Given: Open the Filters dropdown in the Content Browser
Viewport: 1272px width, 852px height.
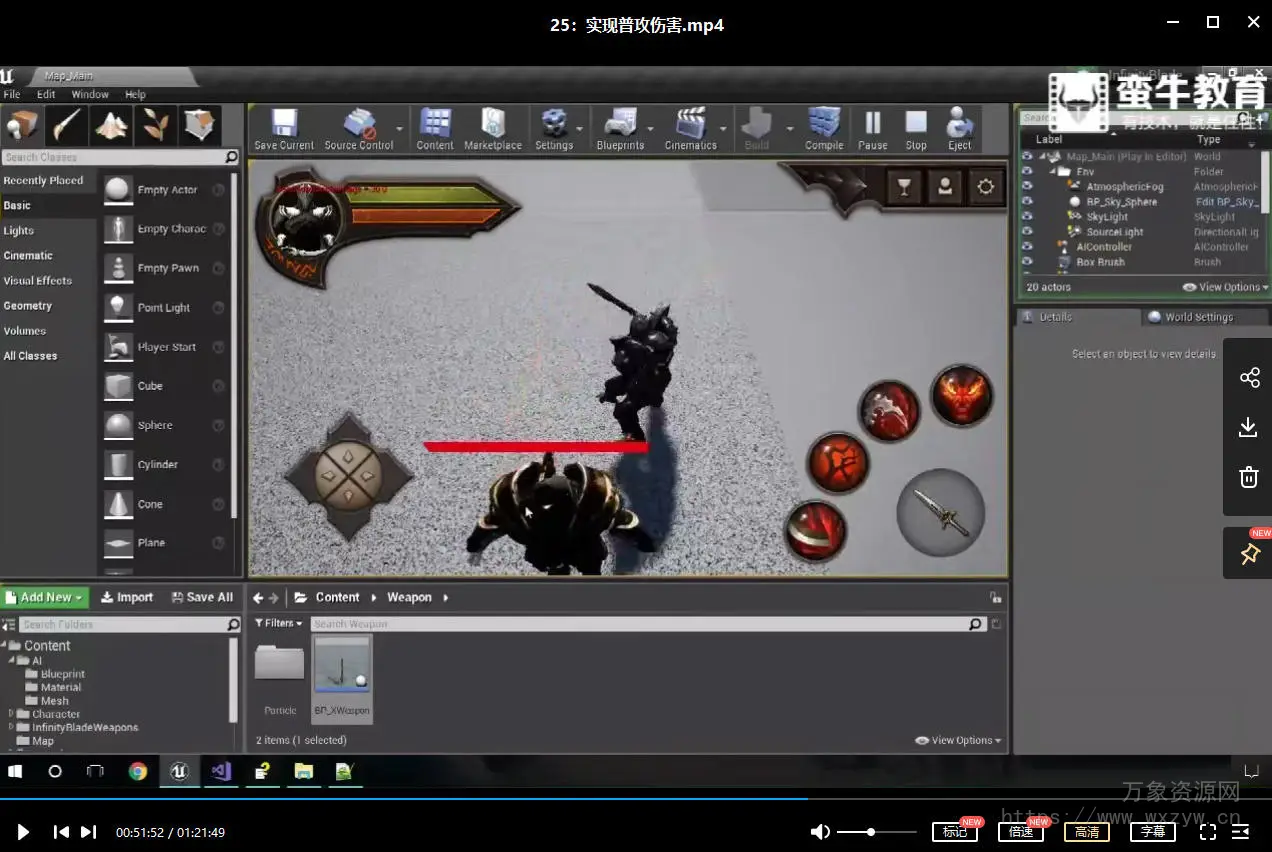Looking at the screenshot, I should click(x=278, y=623).
